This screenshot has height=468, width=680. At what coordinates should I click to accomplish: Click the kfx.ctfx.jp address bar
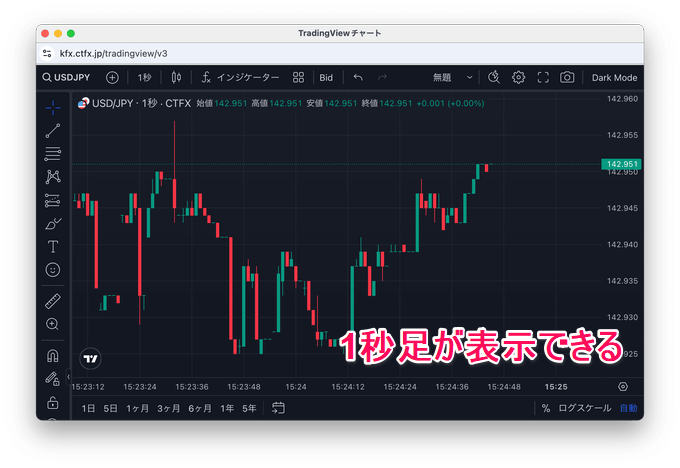coord(114,53)
